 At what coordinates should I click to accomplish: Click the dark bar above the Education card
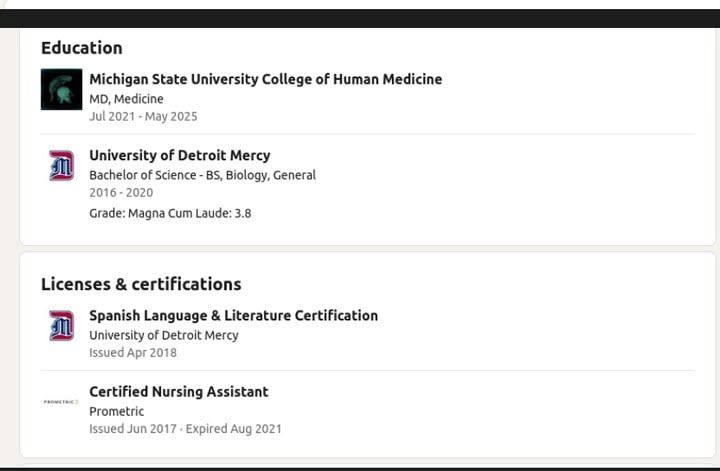tap(360, 18)
